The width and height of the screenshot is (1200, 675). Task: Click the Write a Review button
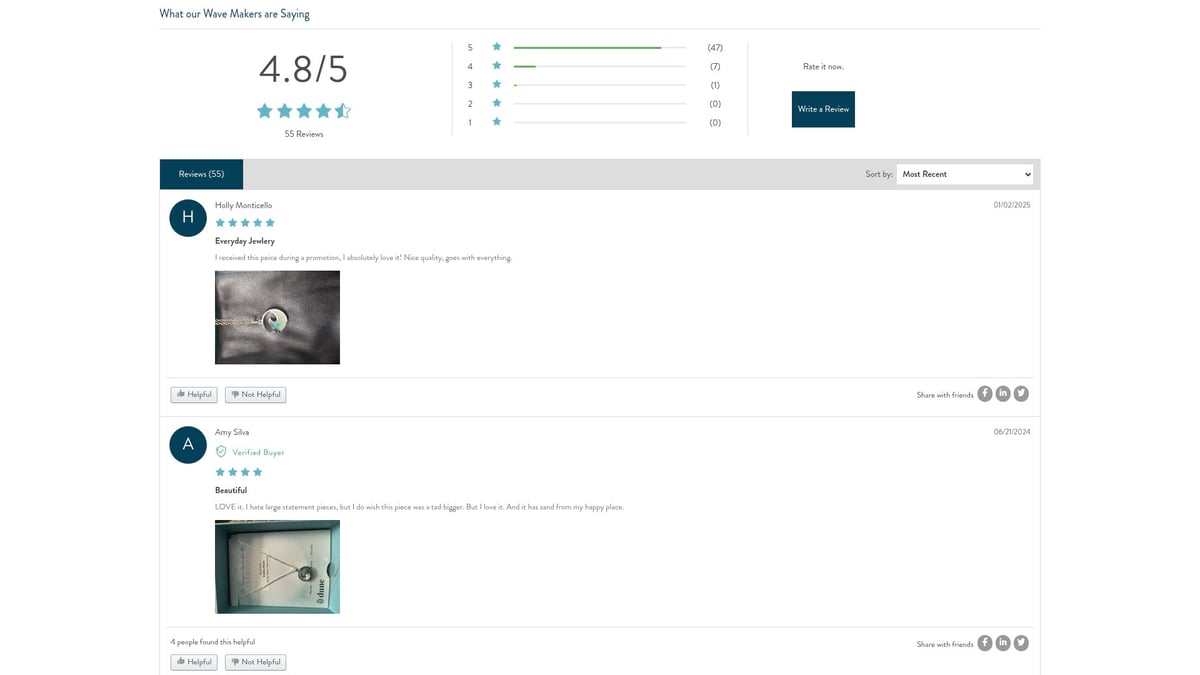[823, 109]
